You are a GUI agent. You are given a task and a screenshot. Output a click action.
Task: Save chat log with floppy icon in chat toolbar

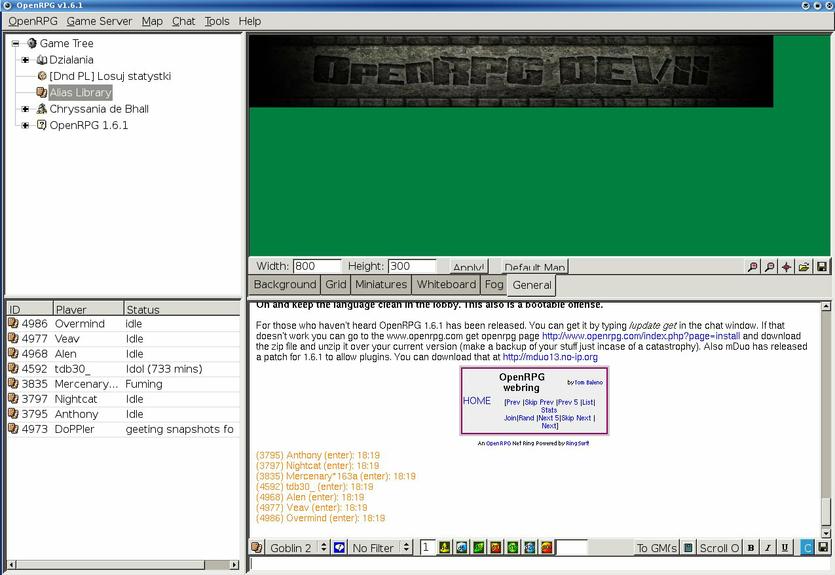(823, 547)
